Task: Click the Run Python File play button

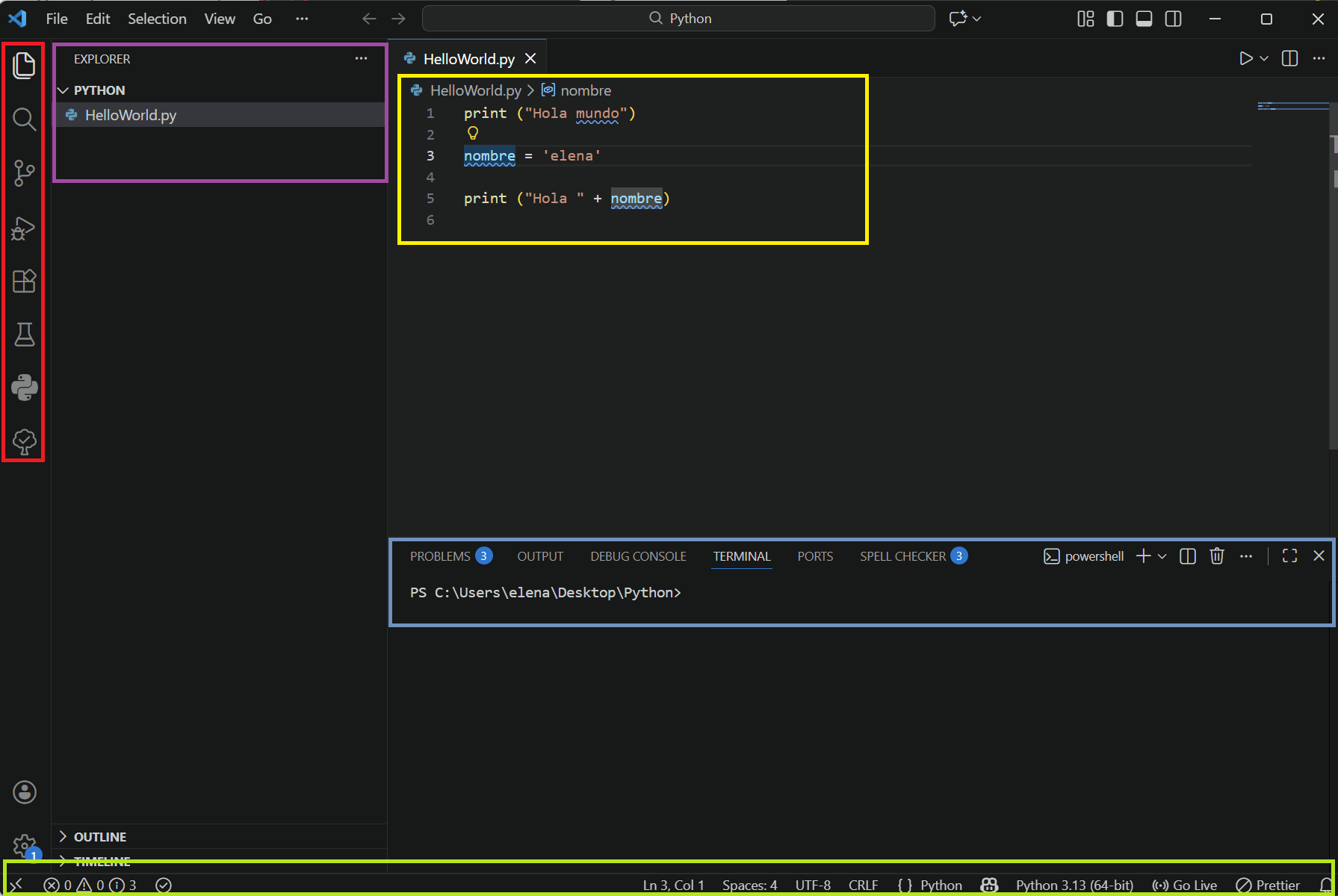Action: point(1245,58)
